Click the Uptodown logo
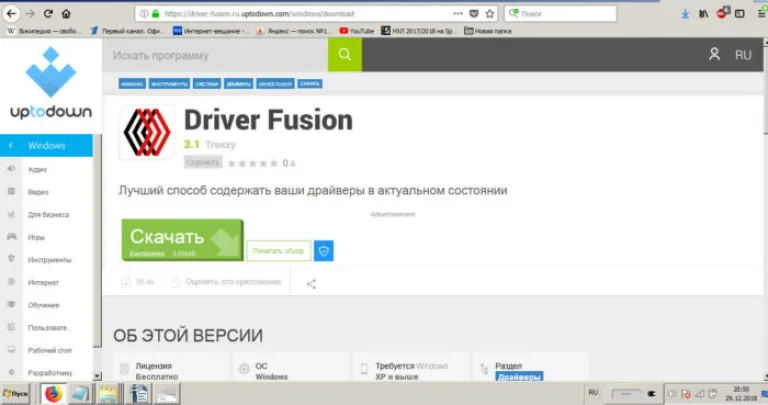 [51, 83]
